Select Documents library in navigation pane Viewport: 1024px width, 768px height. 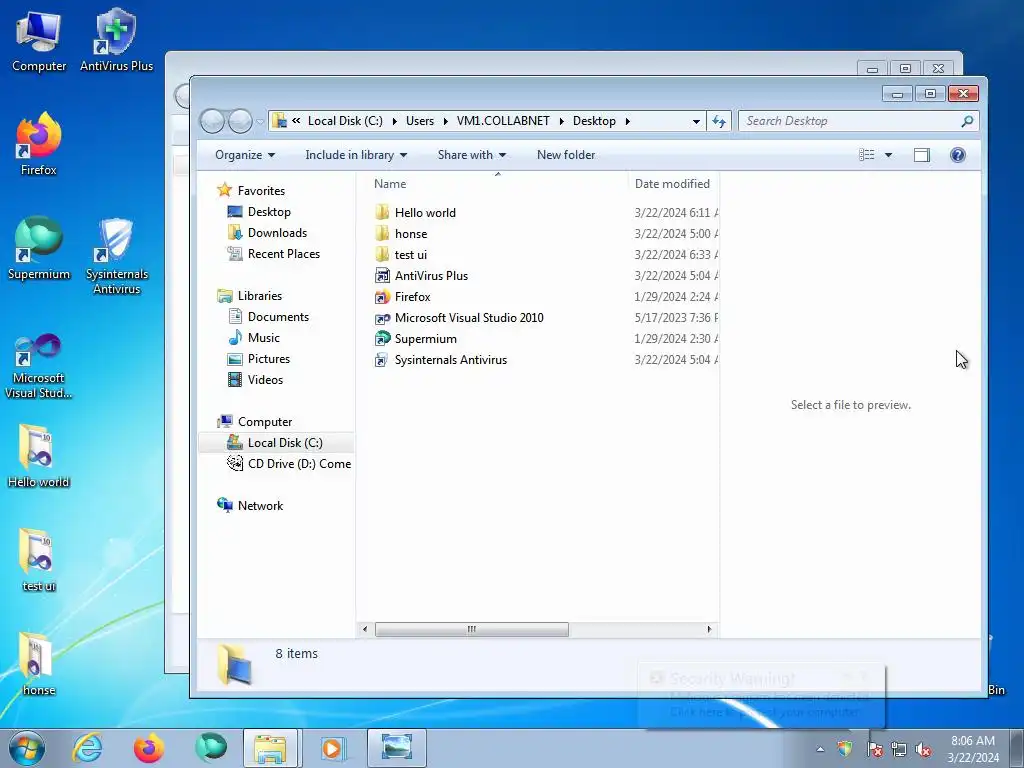point(278,317)
